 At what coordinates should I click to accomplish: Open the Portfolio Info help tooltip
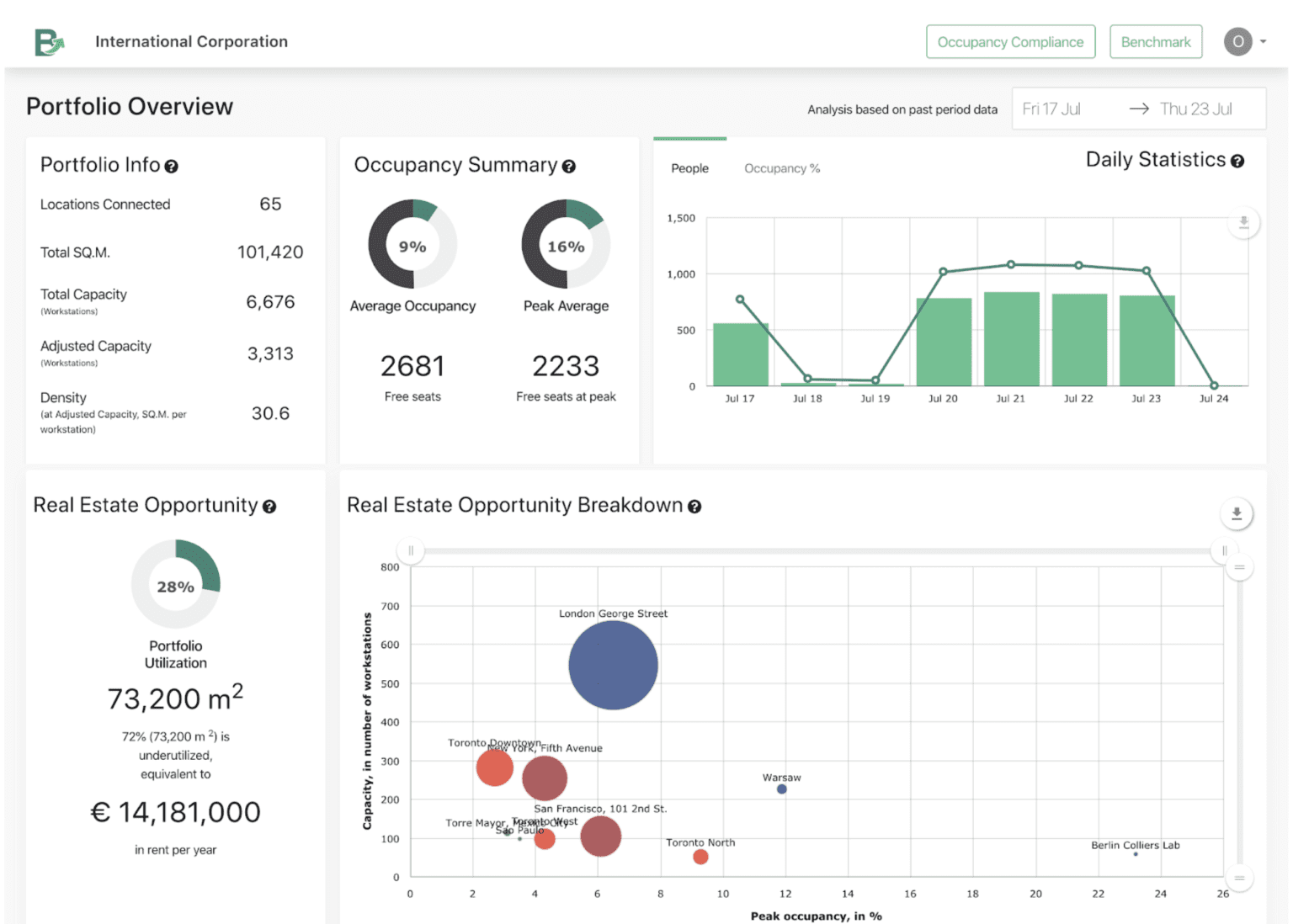click(172, 166)
